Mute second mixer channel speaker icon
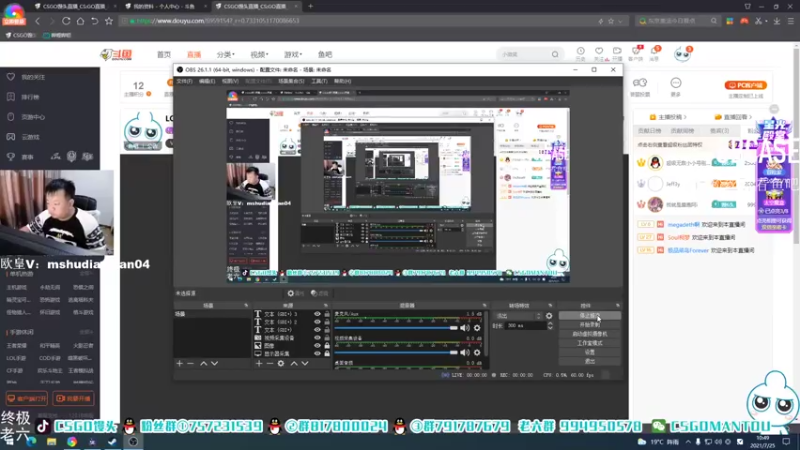Image resolution: width=800 pixels, height=450 pixels. (x=465, y=353)
